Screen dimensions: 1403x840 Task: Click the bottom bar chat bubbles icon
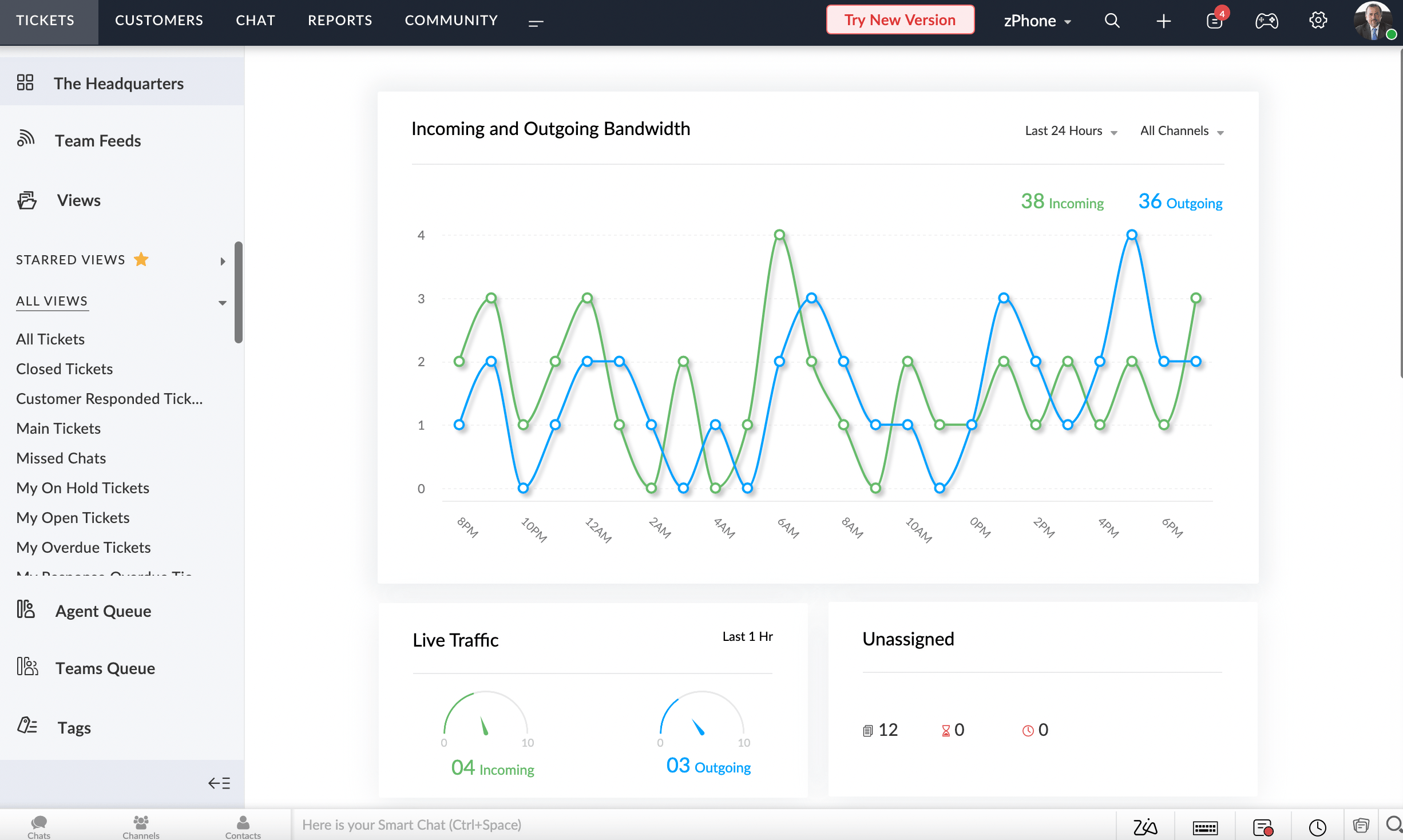pos(1361,825)
